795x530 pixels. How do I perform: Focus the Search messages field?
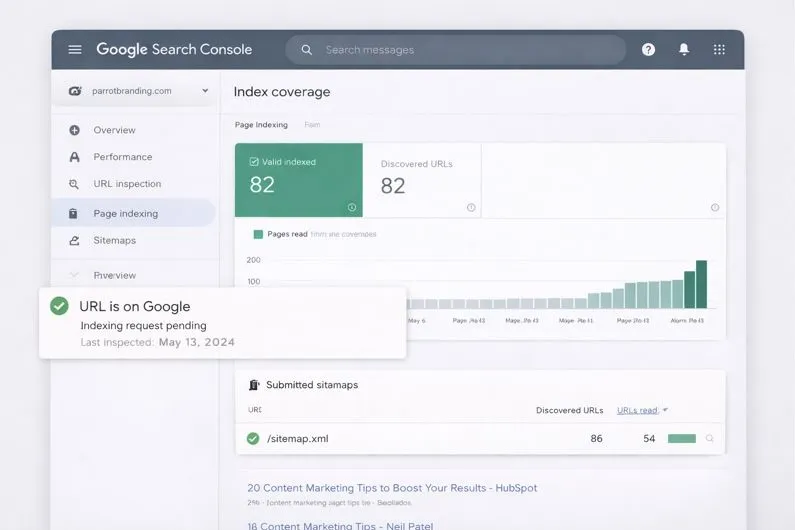click(x=456, y=50)
